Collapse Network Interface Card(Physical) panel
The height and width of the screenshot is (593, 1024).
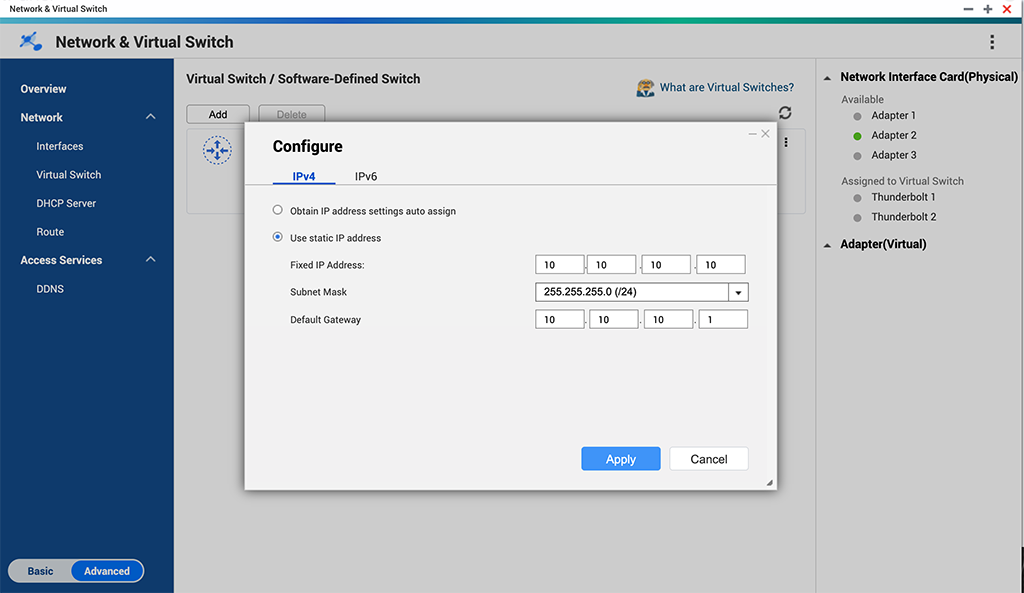pyautogui.click(x=827, y=78)
